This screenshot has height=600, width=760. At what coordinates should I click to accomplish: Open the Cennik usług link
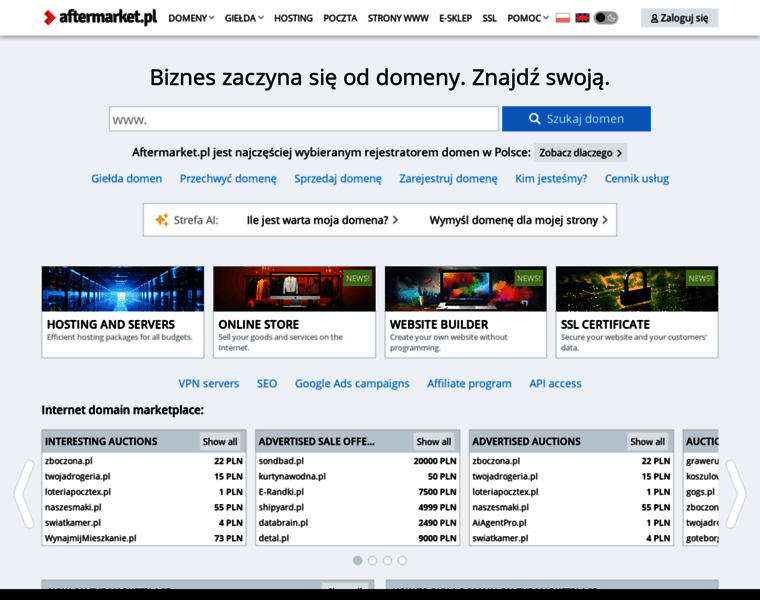click(x=637, y=178)
